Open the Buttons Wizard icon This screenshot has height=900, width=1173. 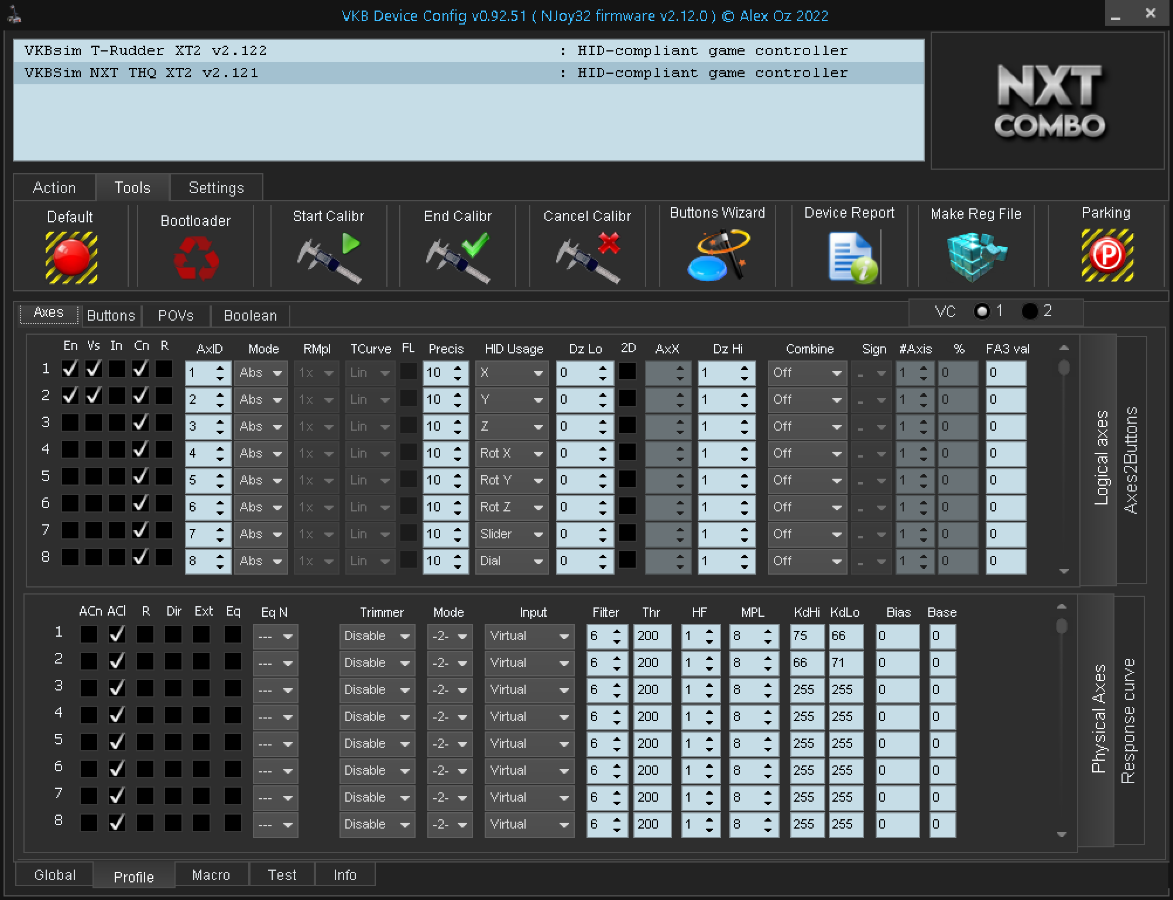click(x=718, y=255)
